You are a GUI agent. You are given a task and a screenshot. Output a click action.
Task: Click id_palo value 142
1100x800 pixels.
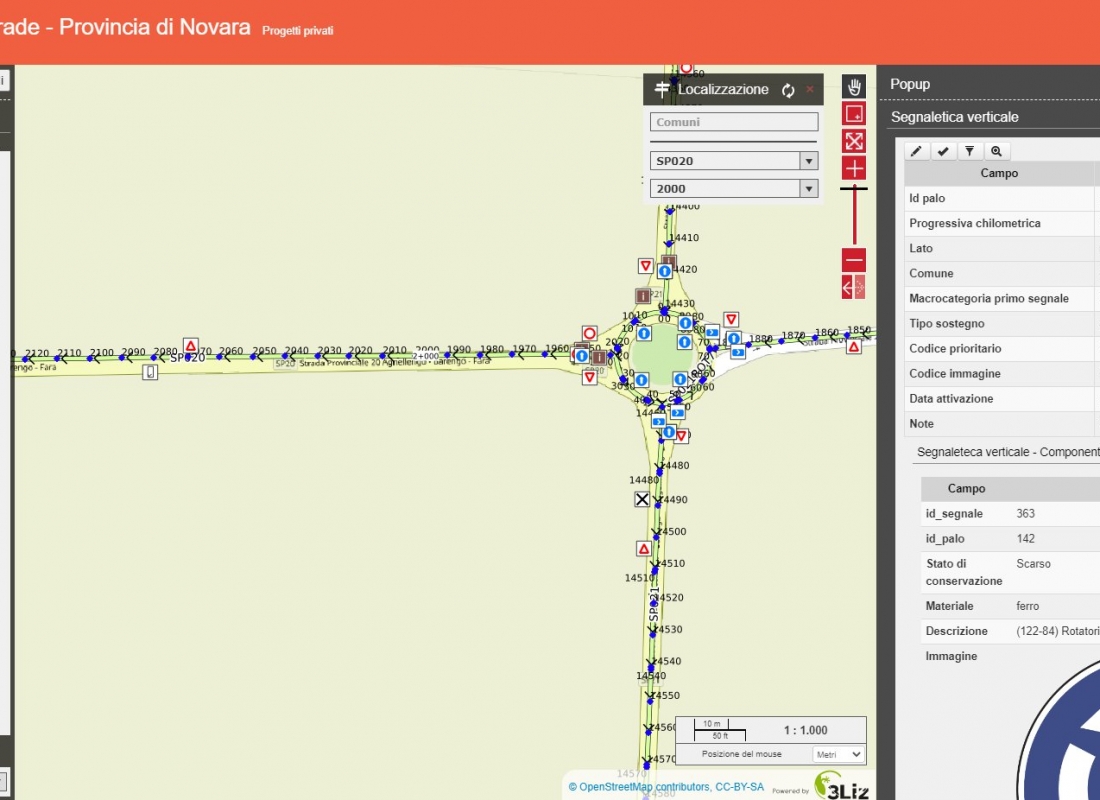click(1025, 539)
